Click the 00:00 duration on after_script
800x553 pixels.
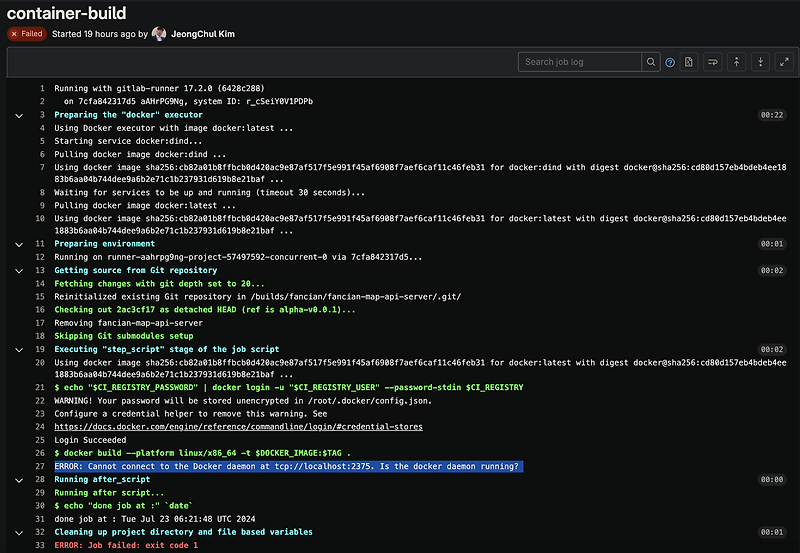[772, 480]
